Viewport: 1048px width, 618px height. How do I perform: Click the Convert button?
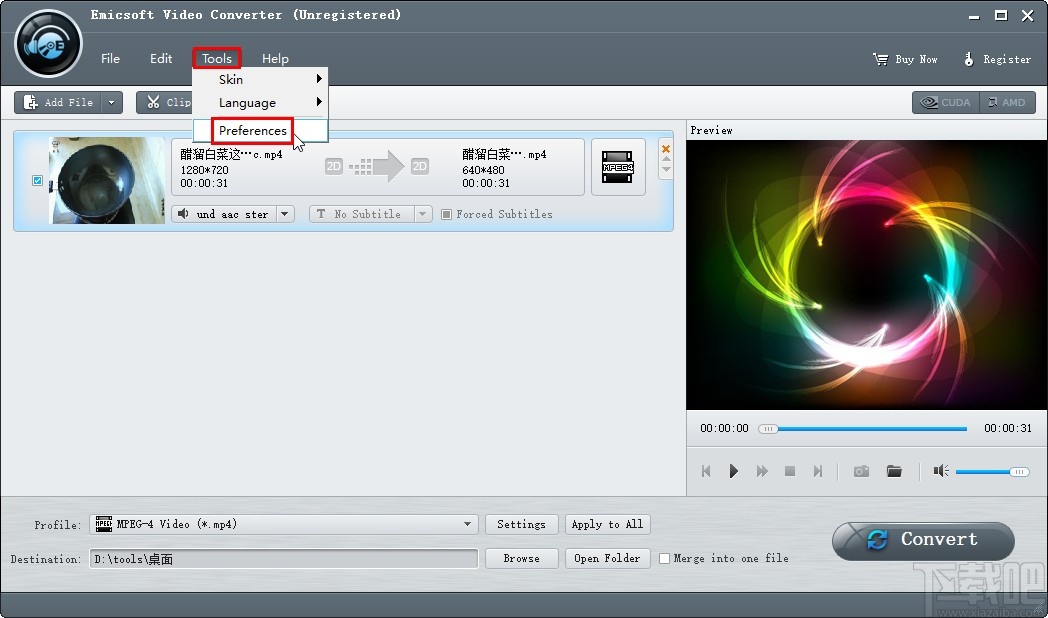click(923, 540)
